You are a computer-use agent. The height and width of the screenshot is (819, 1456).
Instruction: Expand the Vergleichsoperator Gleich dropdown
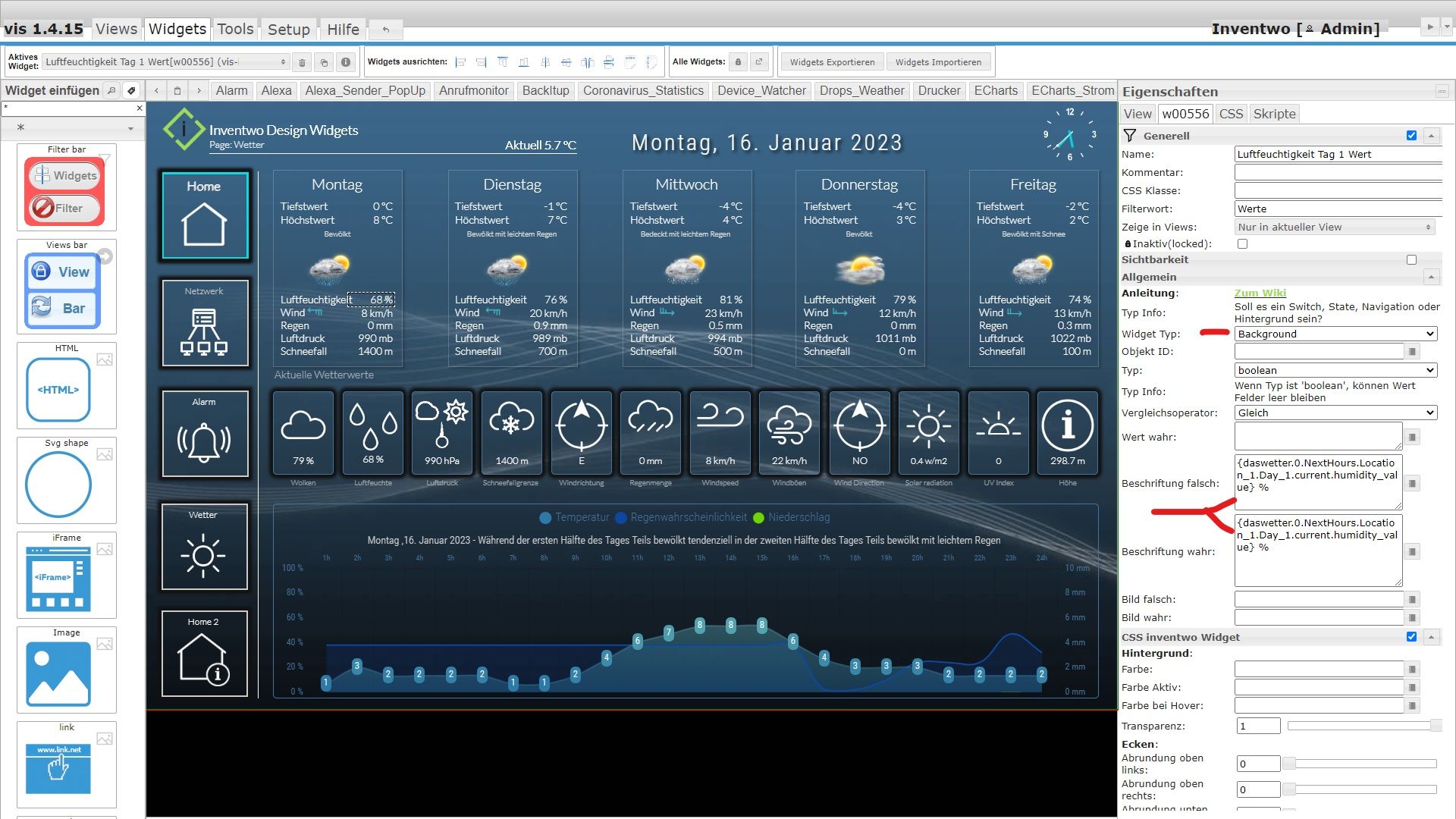[x=1335, y=410]
